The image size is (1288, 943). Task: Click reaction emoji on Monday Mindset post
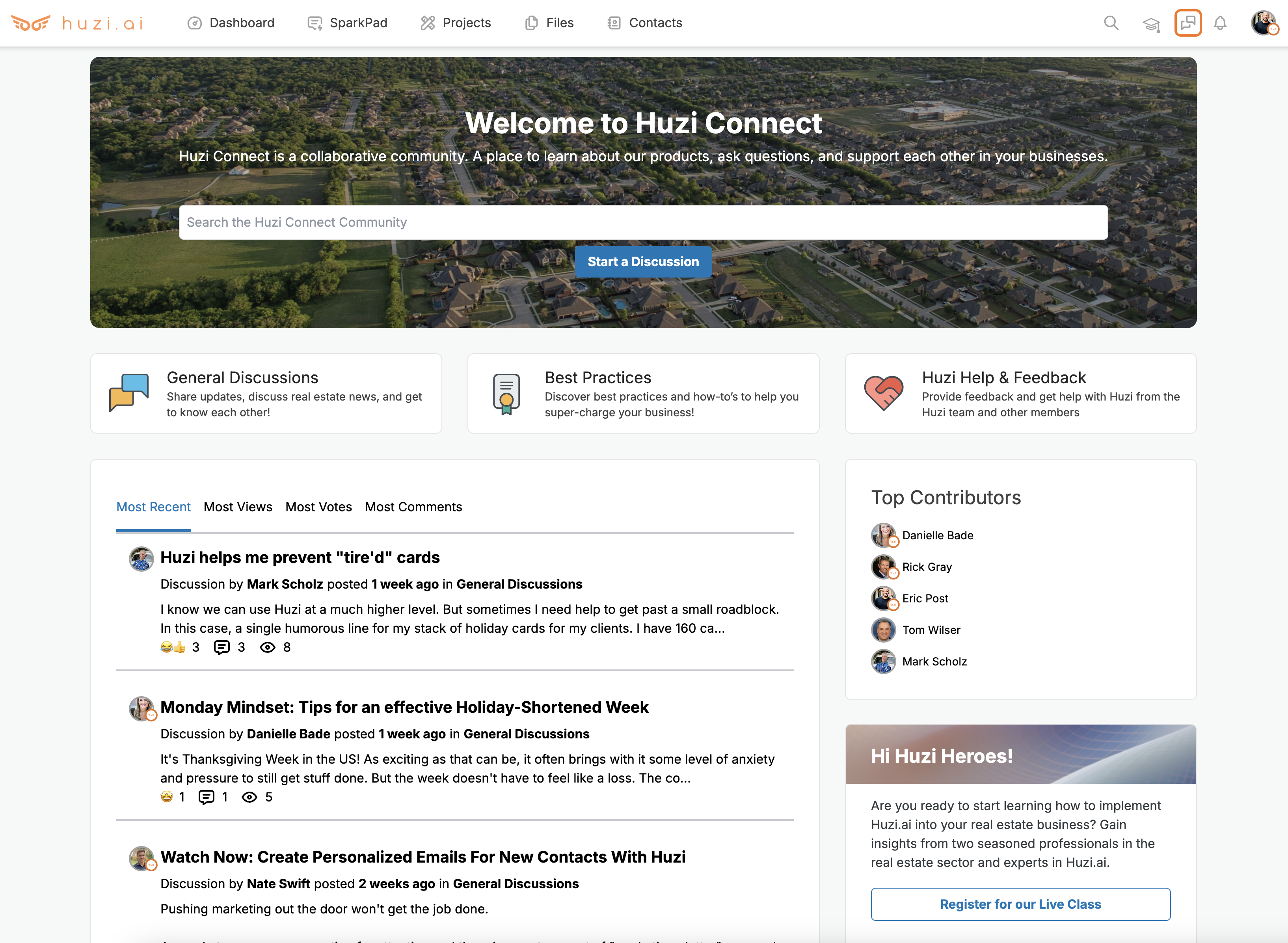click(167, 796)
